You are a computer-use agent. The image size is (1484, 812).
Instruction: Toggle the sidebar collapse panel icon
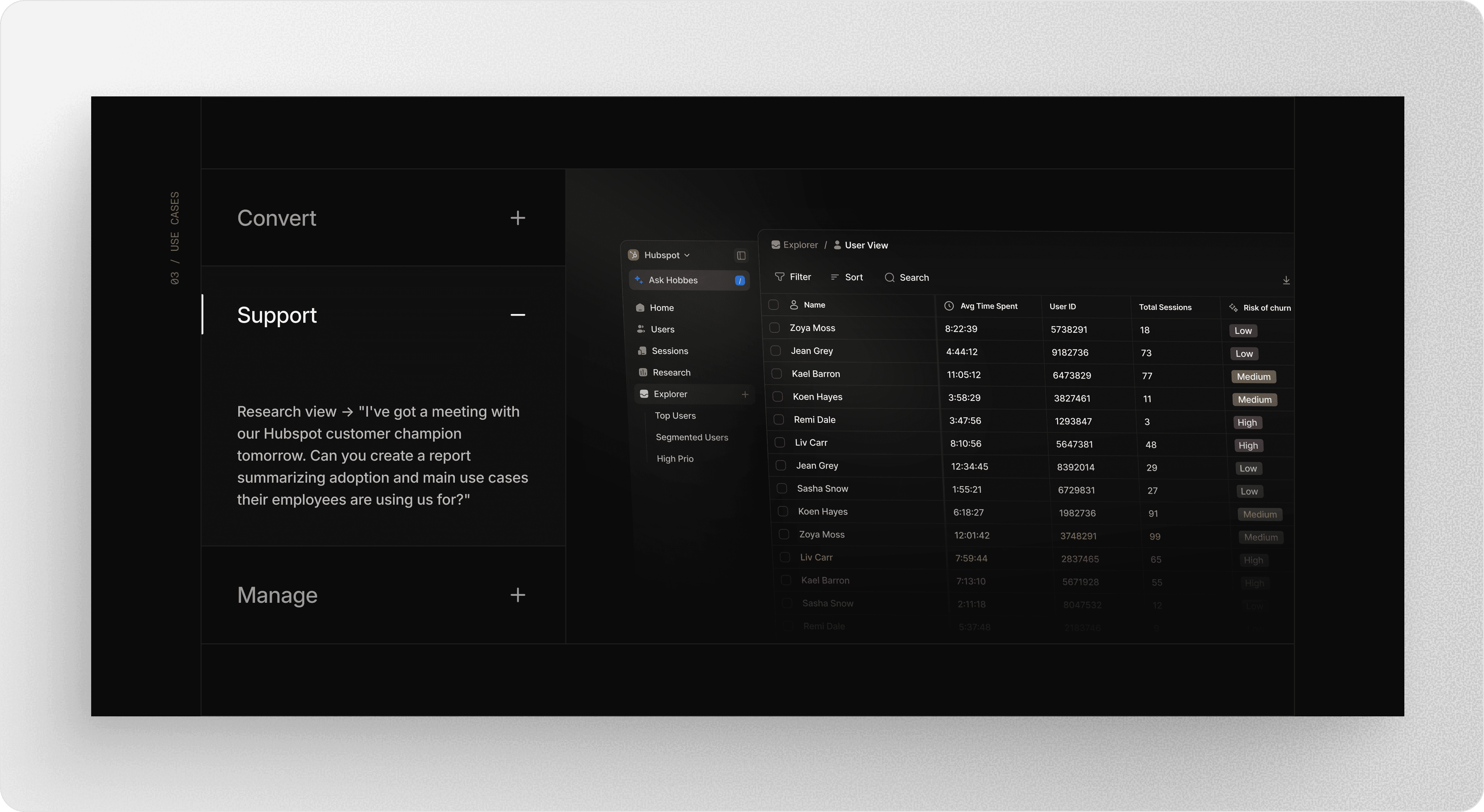741,255
